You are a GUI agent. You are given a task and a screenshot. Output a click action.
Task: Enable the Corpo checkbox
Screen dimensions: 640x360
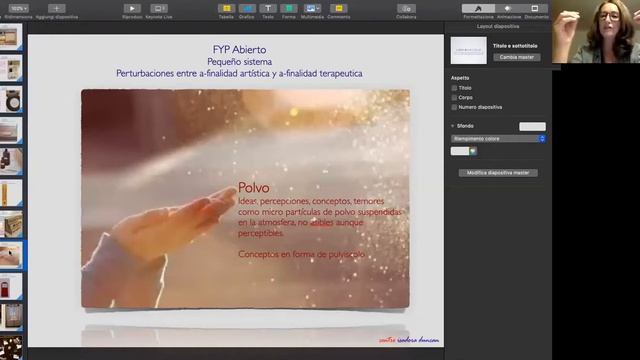coord(454,98)
